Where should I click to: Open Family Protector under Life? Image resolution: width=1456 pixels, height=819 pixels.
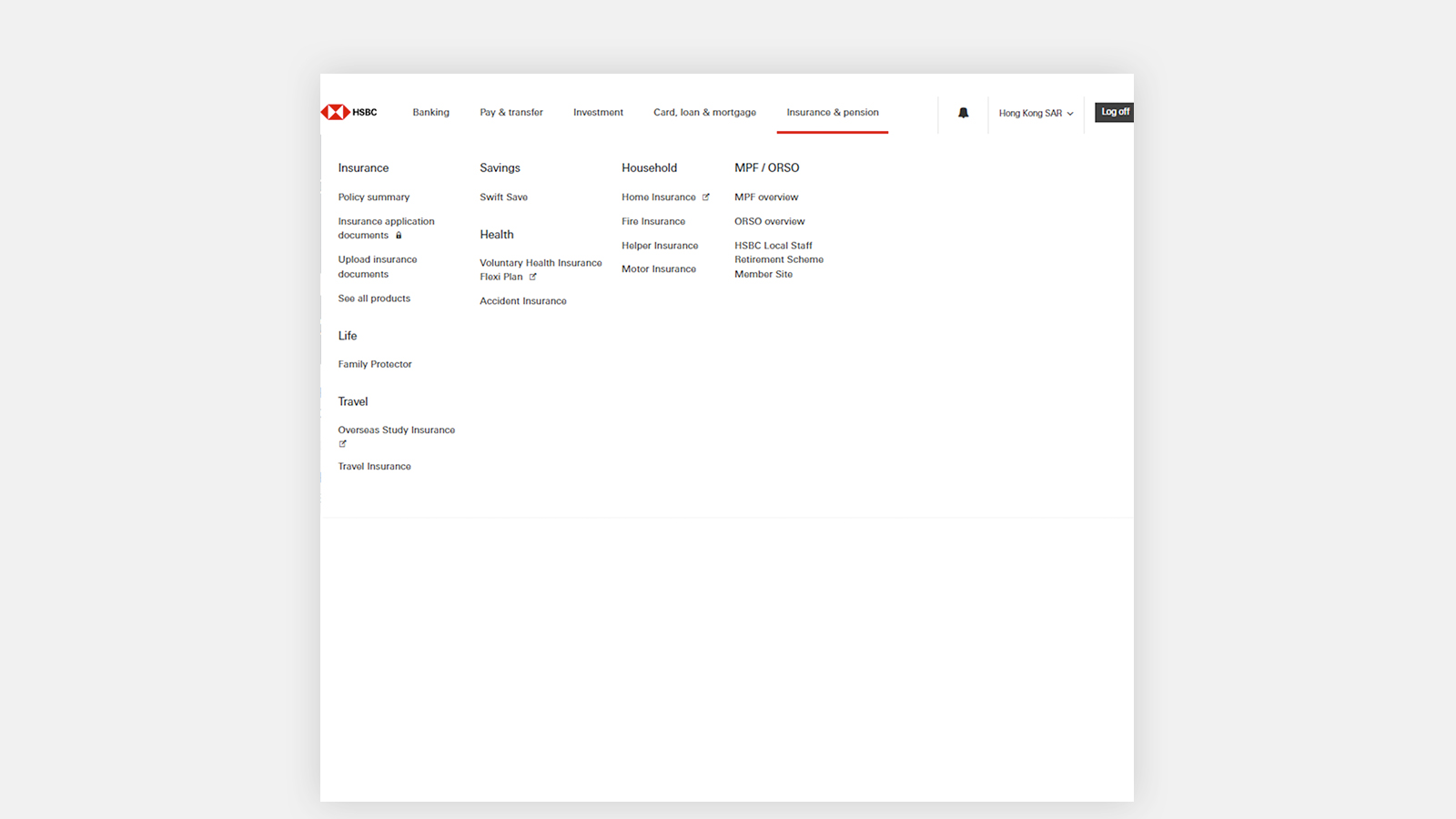375,364
